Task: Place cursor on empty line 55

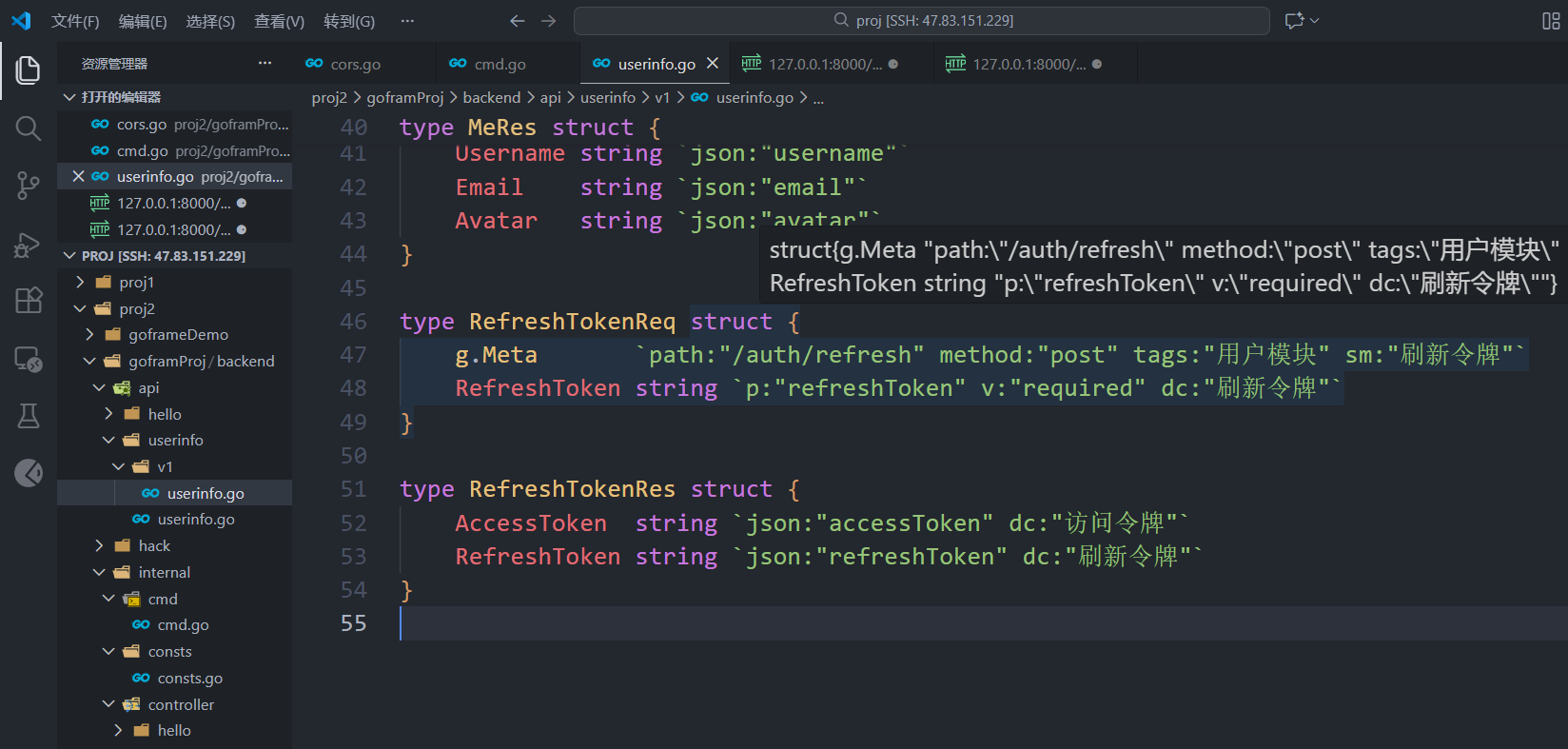Action: coord(983,623)
